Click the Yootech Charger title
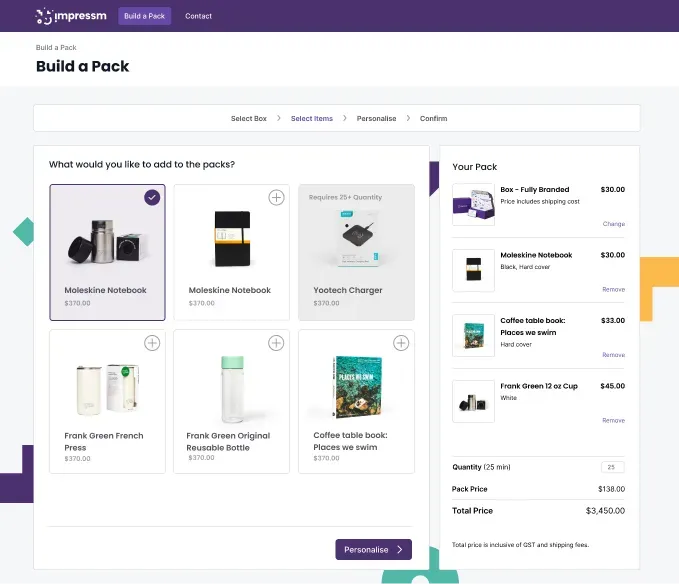Viewport: 679px width, 584px height. pyautogui.click(x=348, y=290)
